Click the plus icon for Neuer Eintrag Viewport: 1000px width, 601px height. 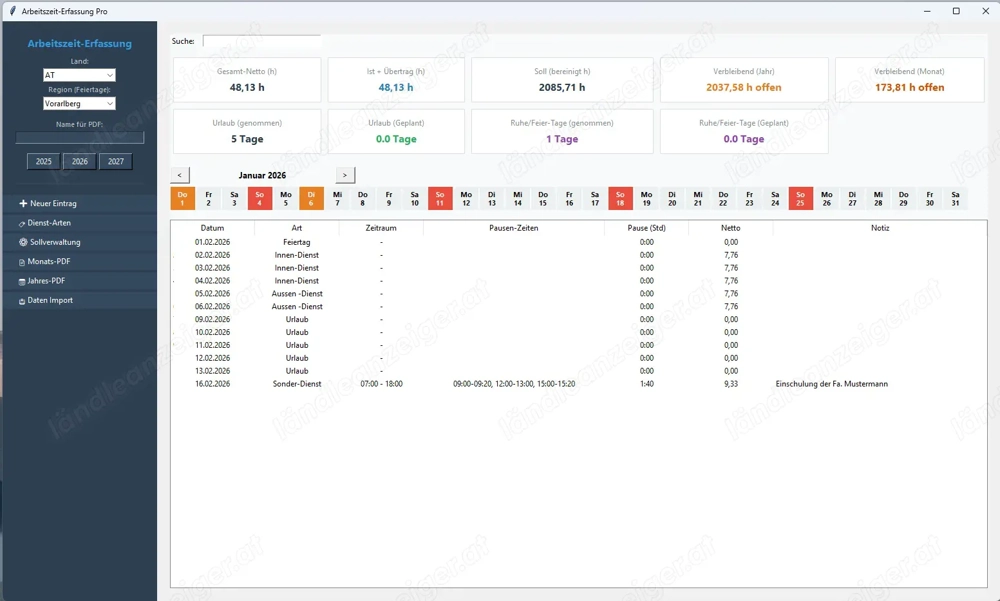(x=23, y=204)
